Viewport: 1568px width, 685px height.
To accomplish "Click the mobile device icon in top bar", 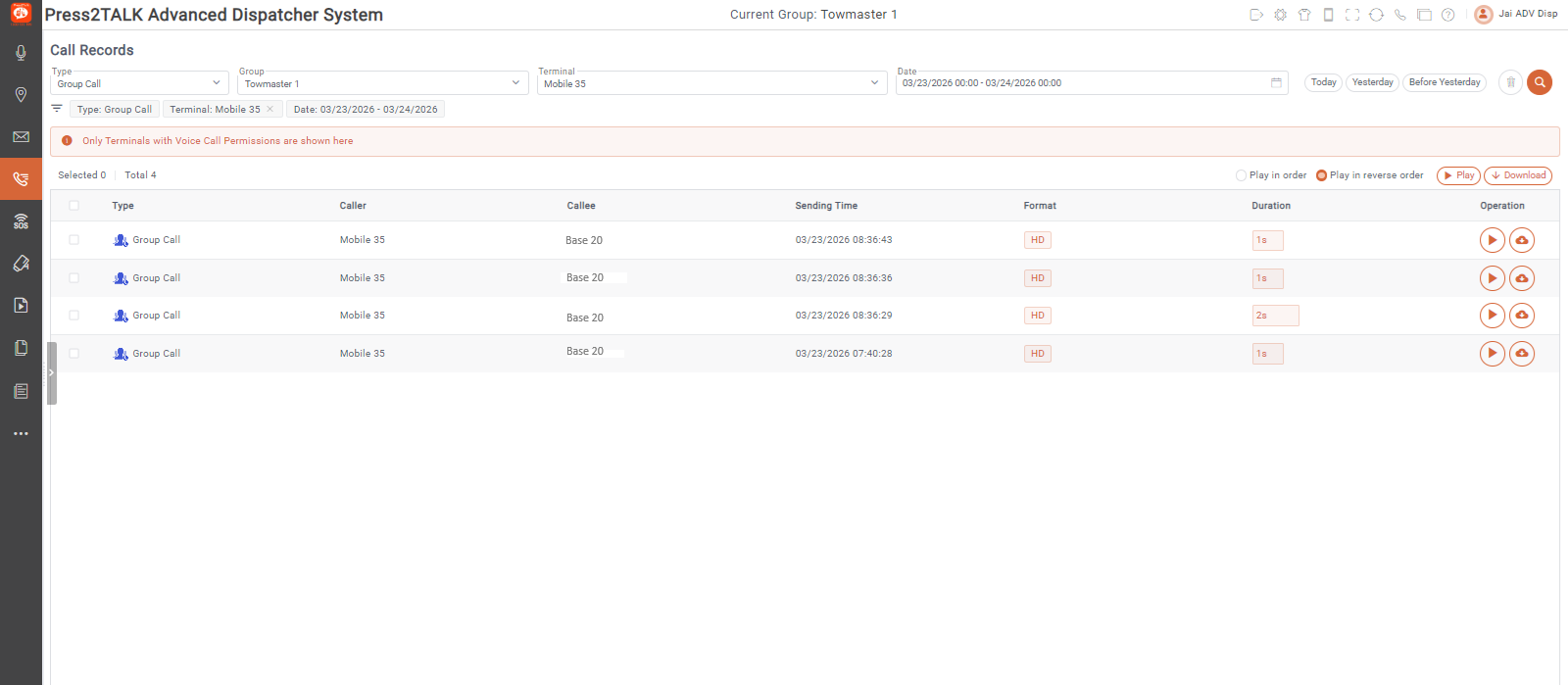I will click(x=1328, y=15).
